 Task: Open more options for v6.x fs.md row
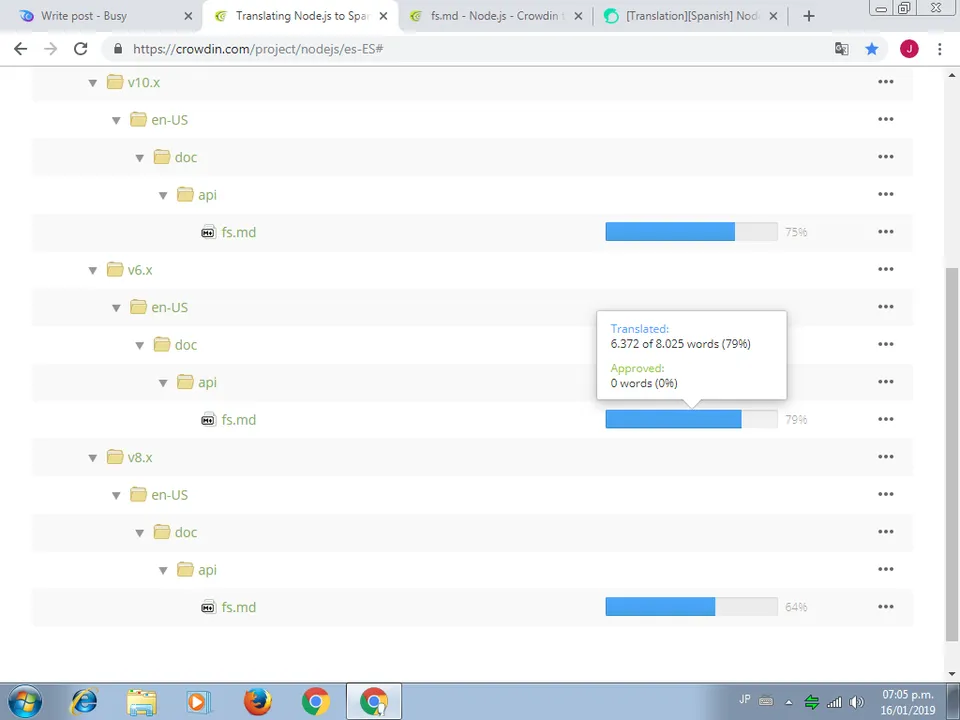pyautogui.click(x=886, y=419)
